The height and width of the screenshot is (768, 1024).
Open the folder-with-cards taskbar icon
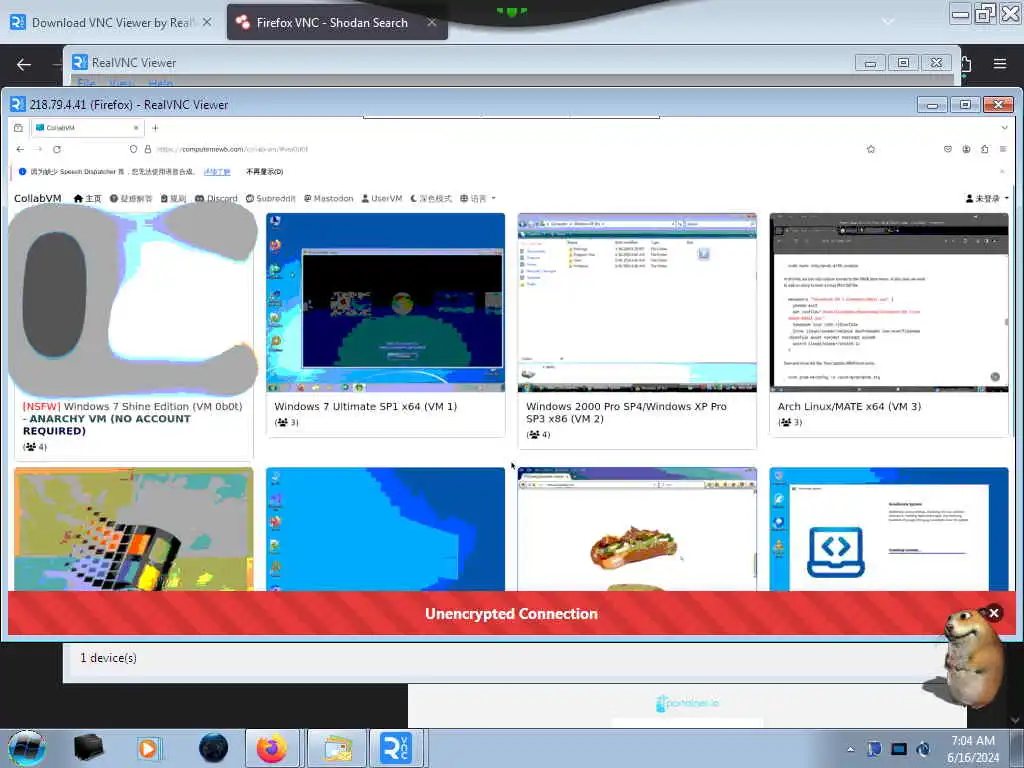[337, 748]
